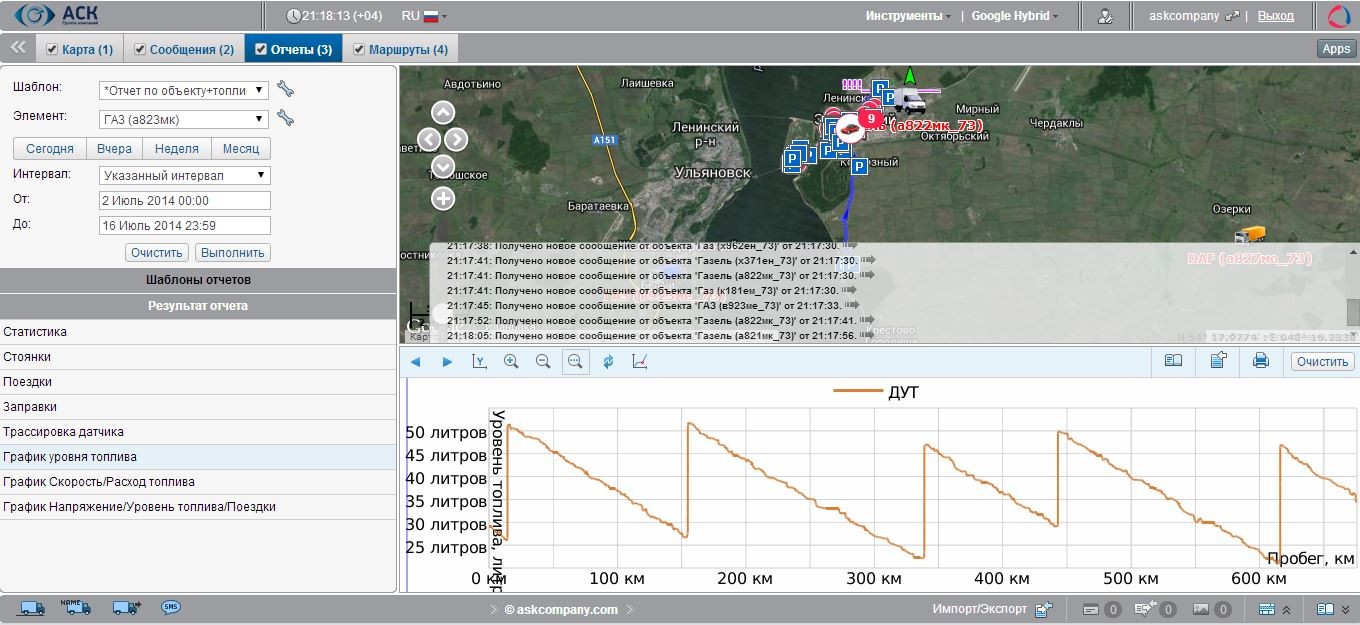Open the Инструменты menu

click(x=908, y=16)
